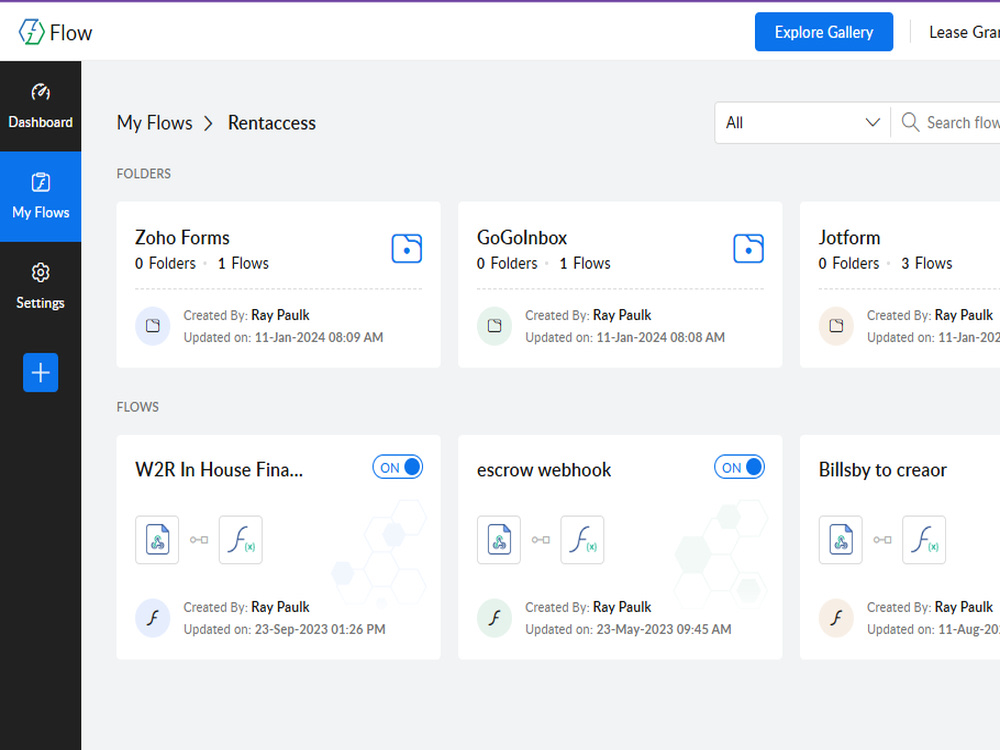This screenshot has width=1000, height=750.
Task: Click the Zoho Forms creator avatar icon
Action: [152, 326]
